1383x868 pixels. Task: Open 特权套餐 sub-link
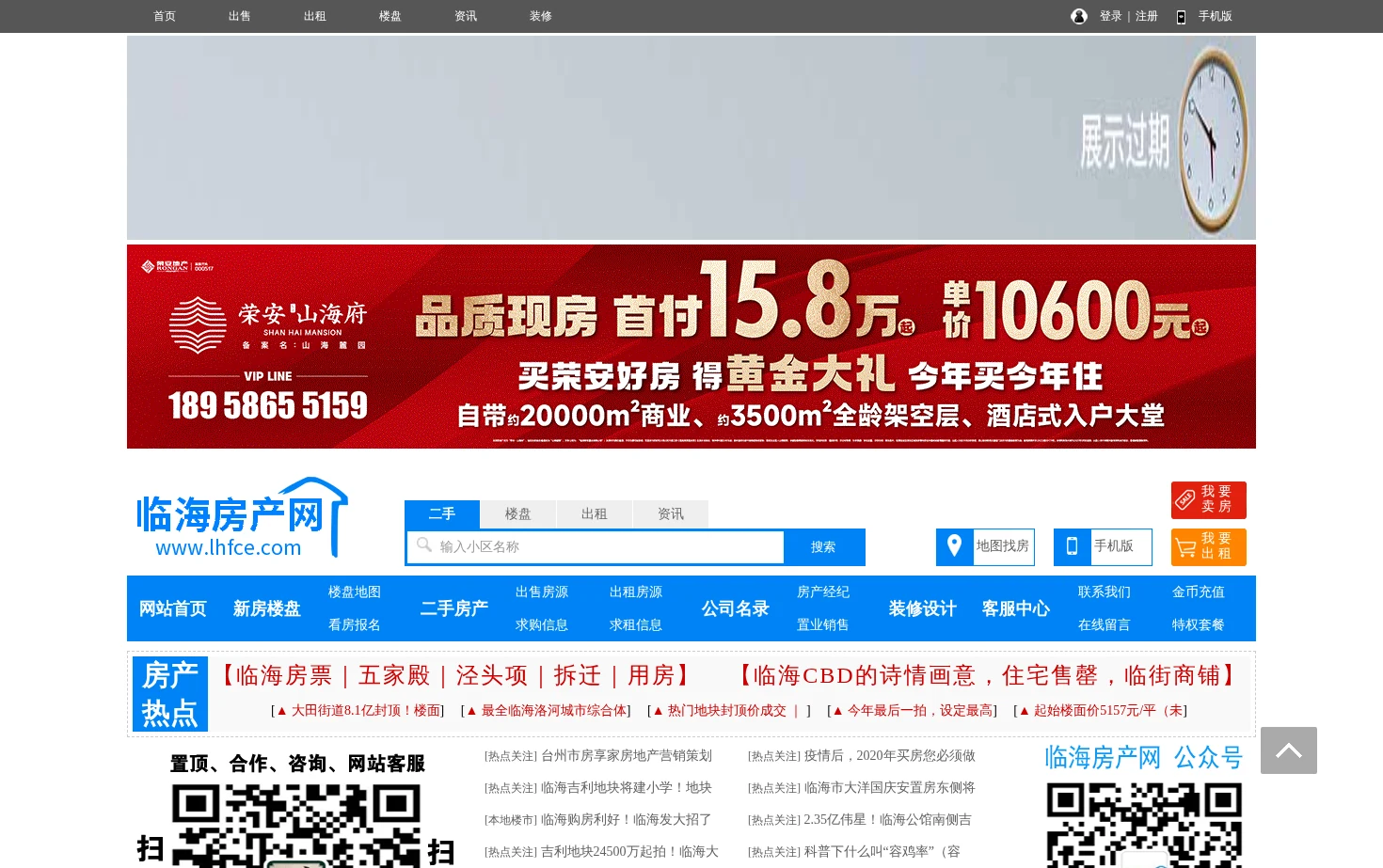click(x=1199, y=624)
